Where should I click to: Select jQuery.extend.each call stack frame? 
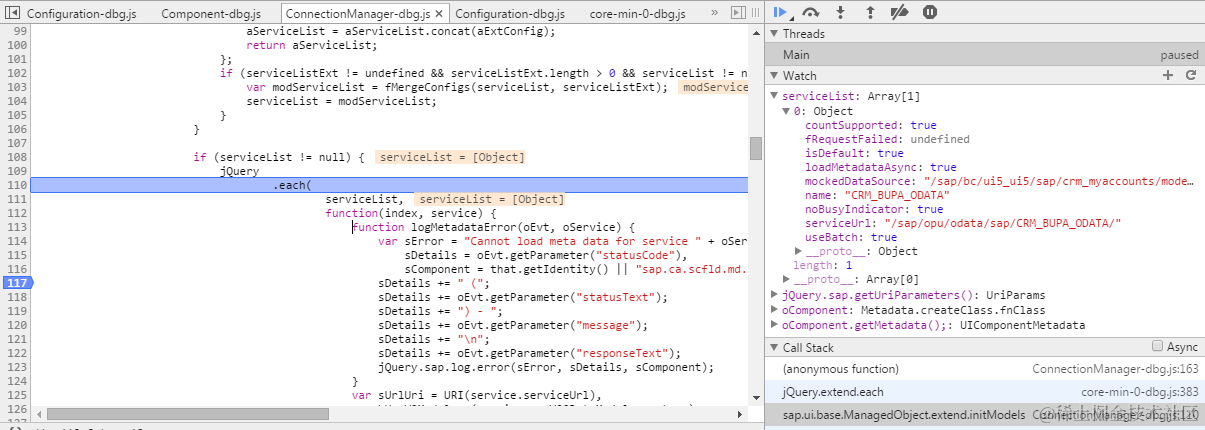coord(984,392)
